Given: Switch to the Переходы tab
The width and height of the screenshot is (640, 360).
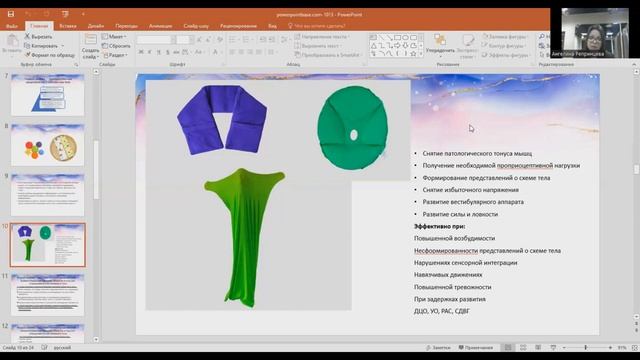Looking at the screenshot, I should (x=127, y=26).
